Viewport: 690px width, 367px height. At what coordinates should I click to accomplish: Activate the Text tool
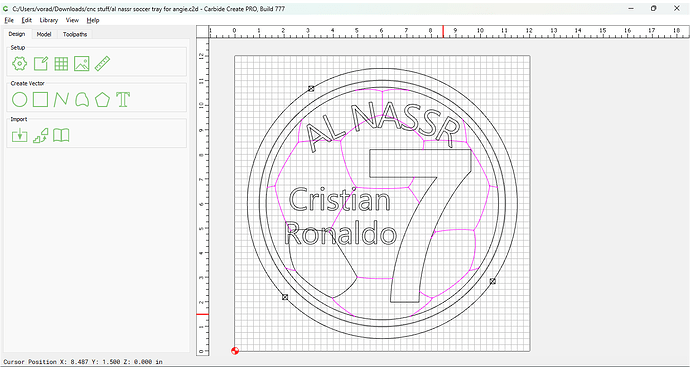pos(123,100)
